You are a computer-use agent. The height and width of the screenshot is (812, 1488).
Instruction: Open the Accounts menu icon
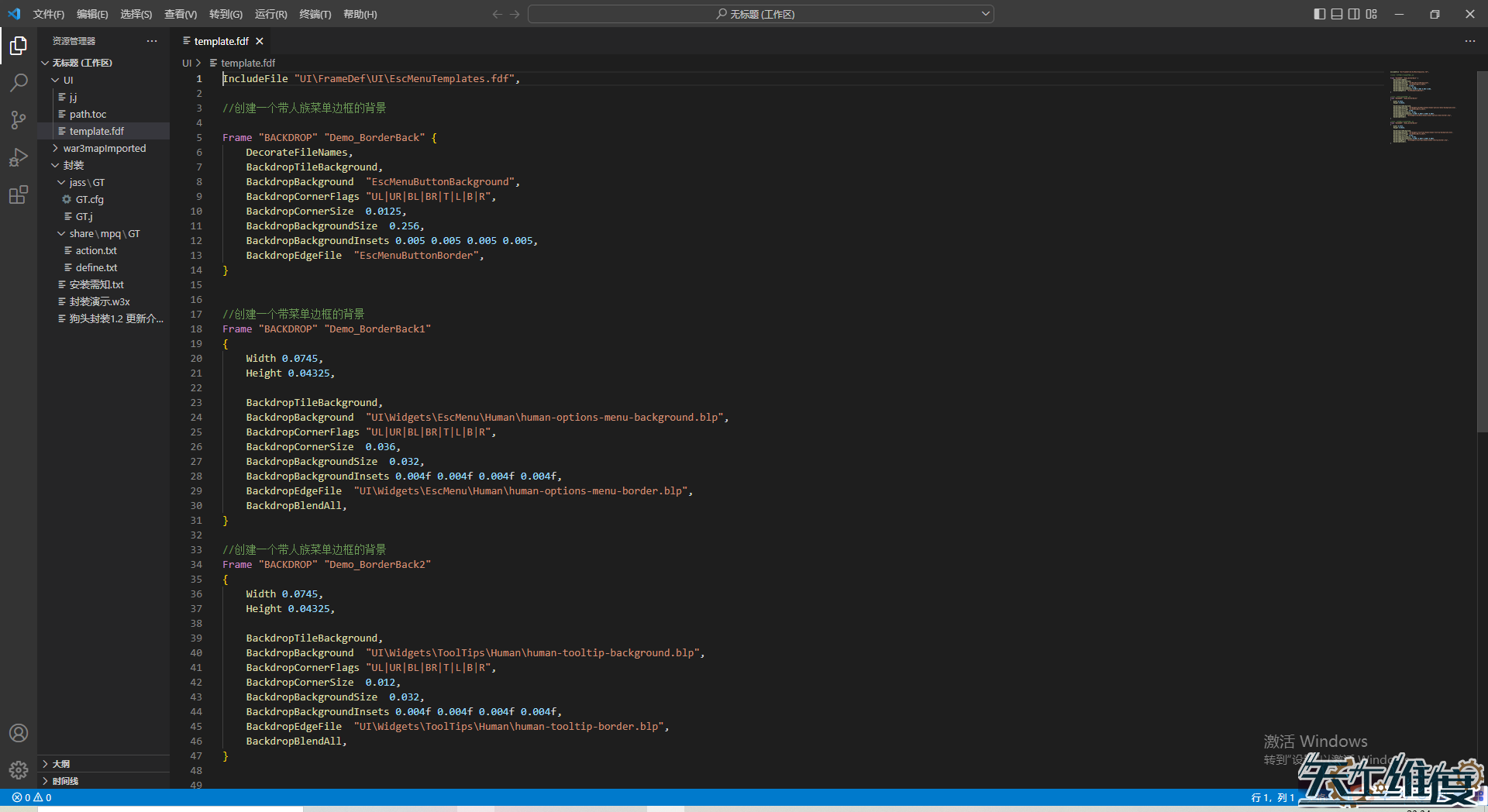coord(19,733)
